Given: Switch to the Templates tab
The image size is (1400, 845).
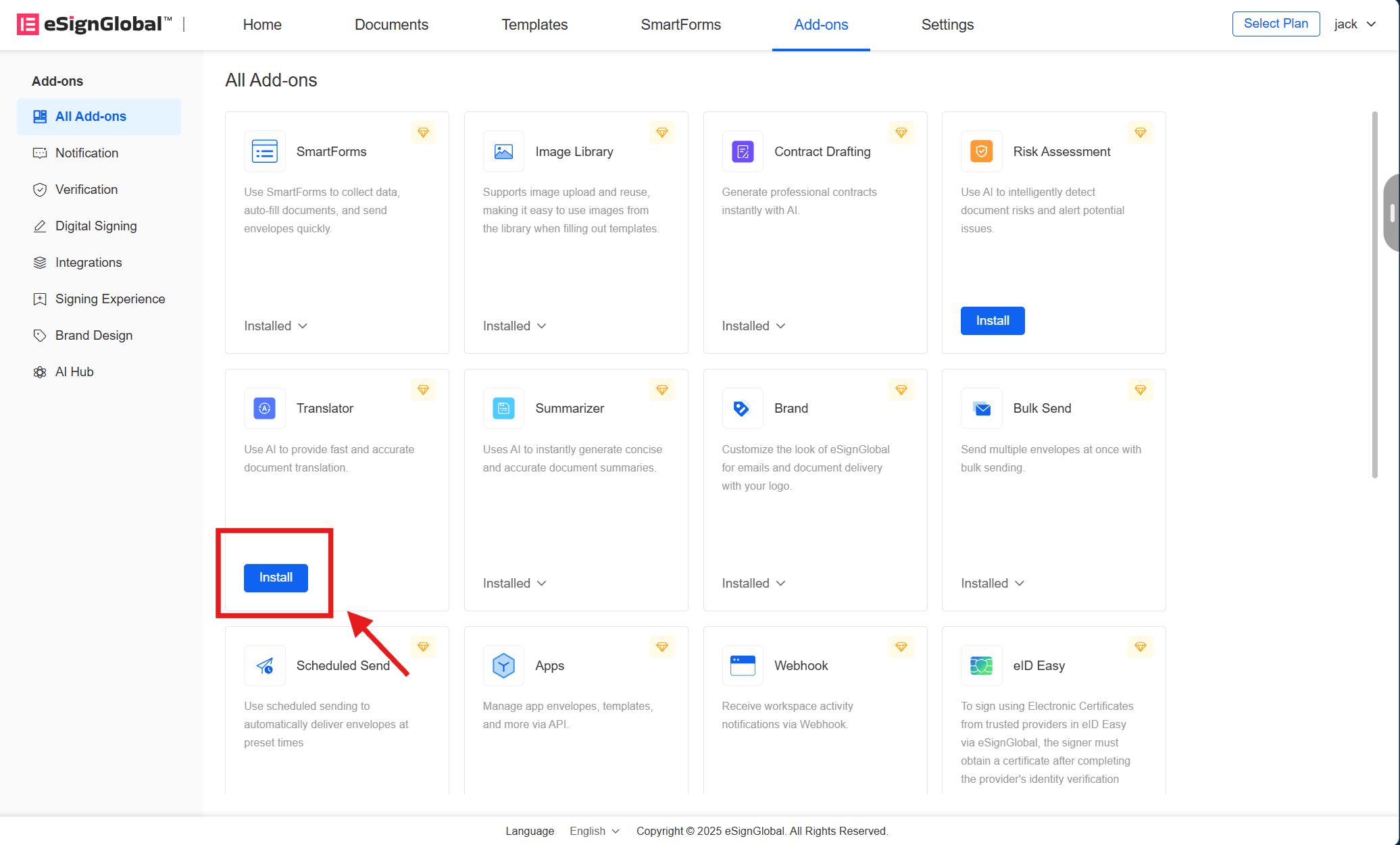Looking at the screenshot, I should coord(534,24).
